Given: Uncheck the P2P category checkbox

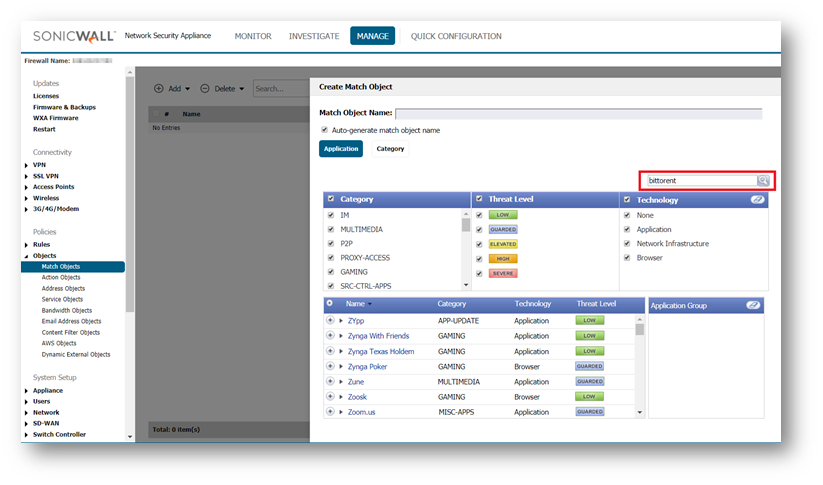Looking at the screenshot, I should [331, 243].
